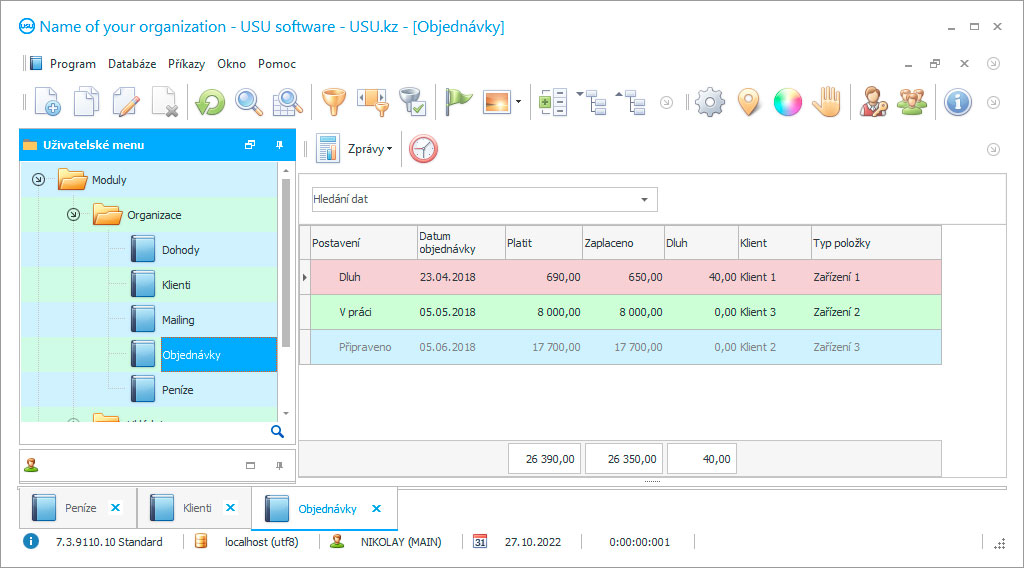Float the Uživatelské menu panel window

point(249,145)
